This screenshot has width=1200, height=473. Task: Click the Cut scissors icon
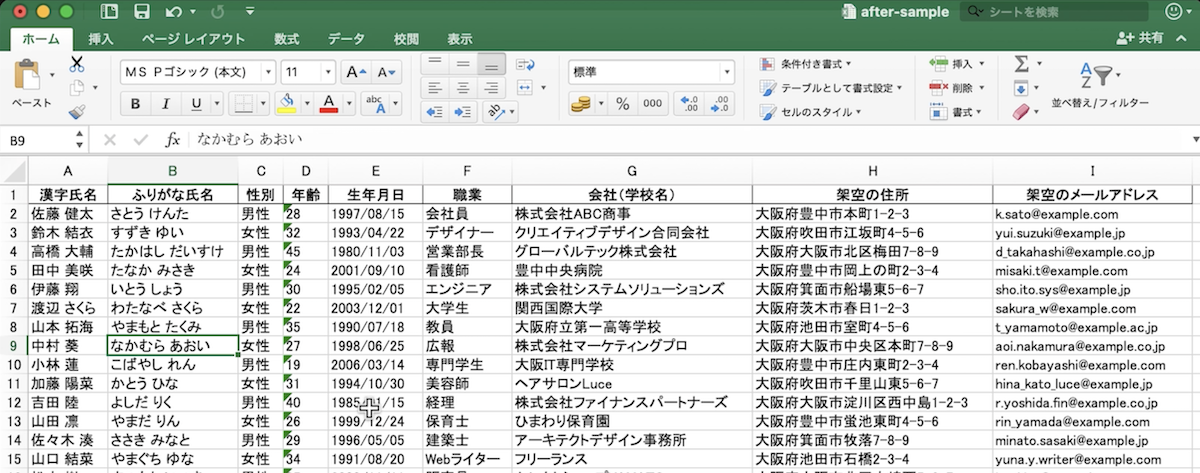coord(77,64)
